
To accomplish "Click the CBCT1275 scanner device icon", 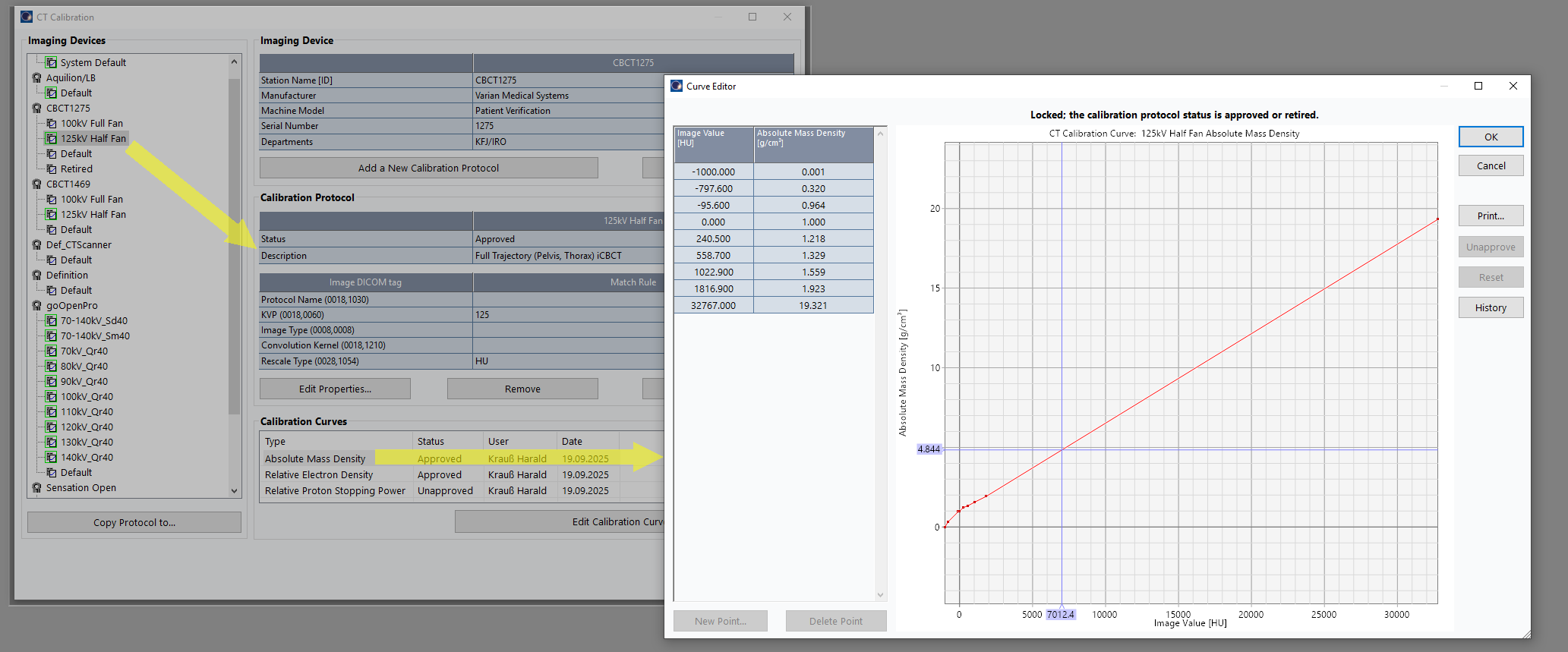I will pyautogui.click(x=36, y=109).
